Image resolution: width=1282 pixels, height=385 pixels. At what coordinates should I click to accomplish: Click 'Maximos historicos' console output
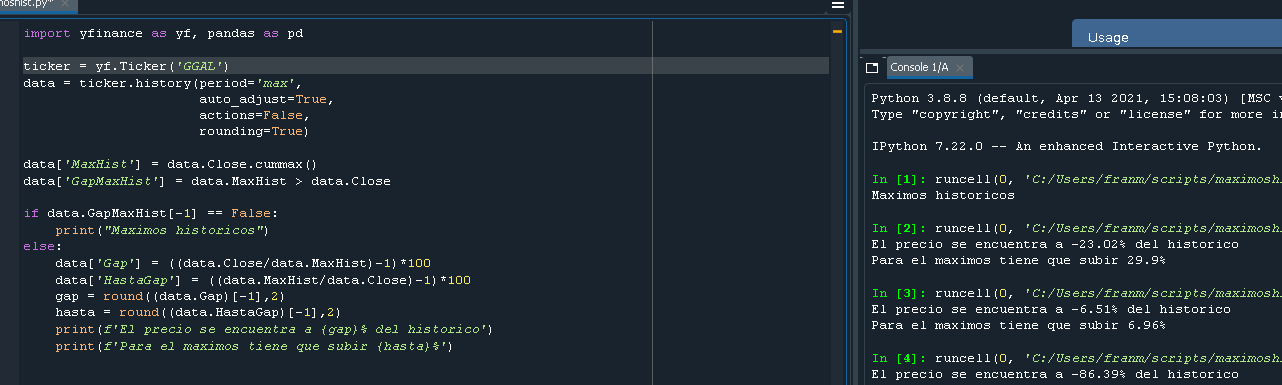[x=943, y=196]
